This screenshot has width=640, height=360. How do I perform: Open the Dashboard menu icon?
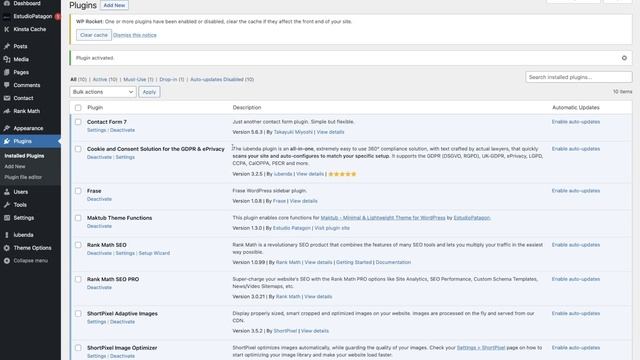point(7,3)
